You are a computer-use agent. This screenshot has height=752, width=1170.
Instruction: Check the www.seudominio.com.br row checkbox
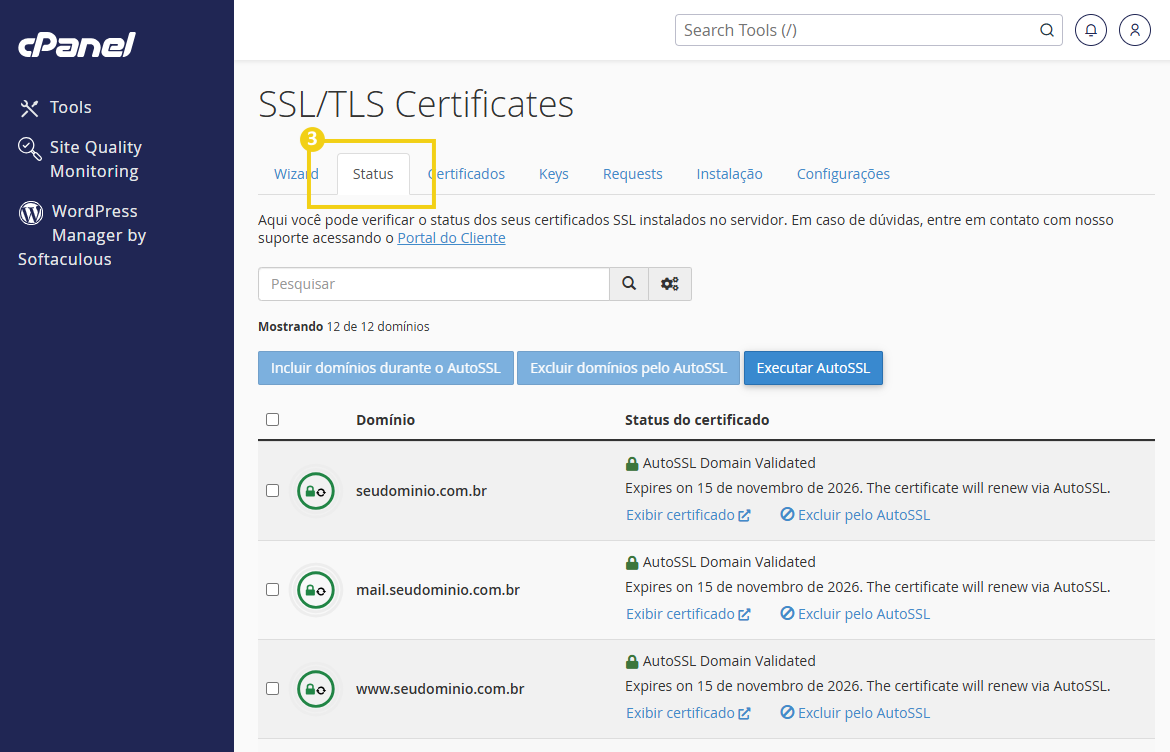[x=272, y=689]
